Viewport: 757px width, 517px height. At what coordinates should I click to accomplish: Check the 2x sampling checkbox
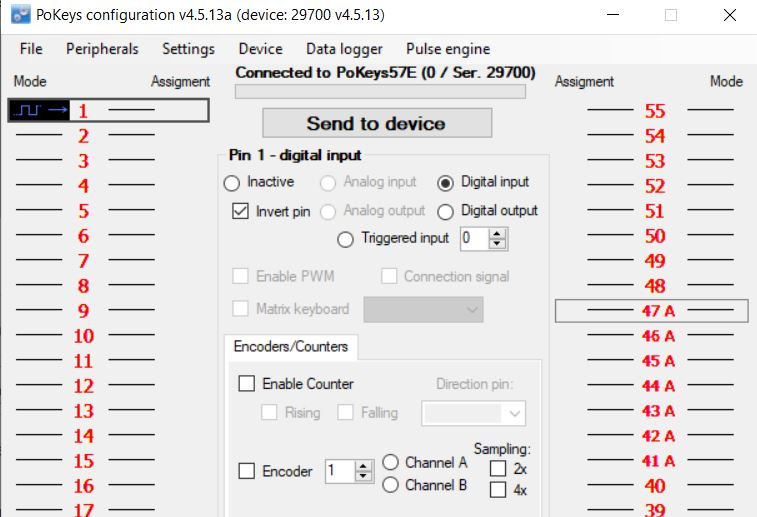click(x=498, y=468)
